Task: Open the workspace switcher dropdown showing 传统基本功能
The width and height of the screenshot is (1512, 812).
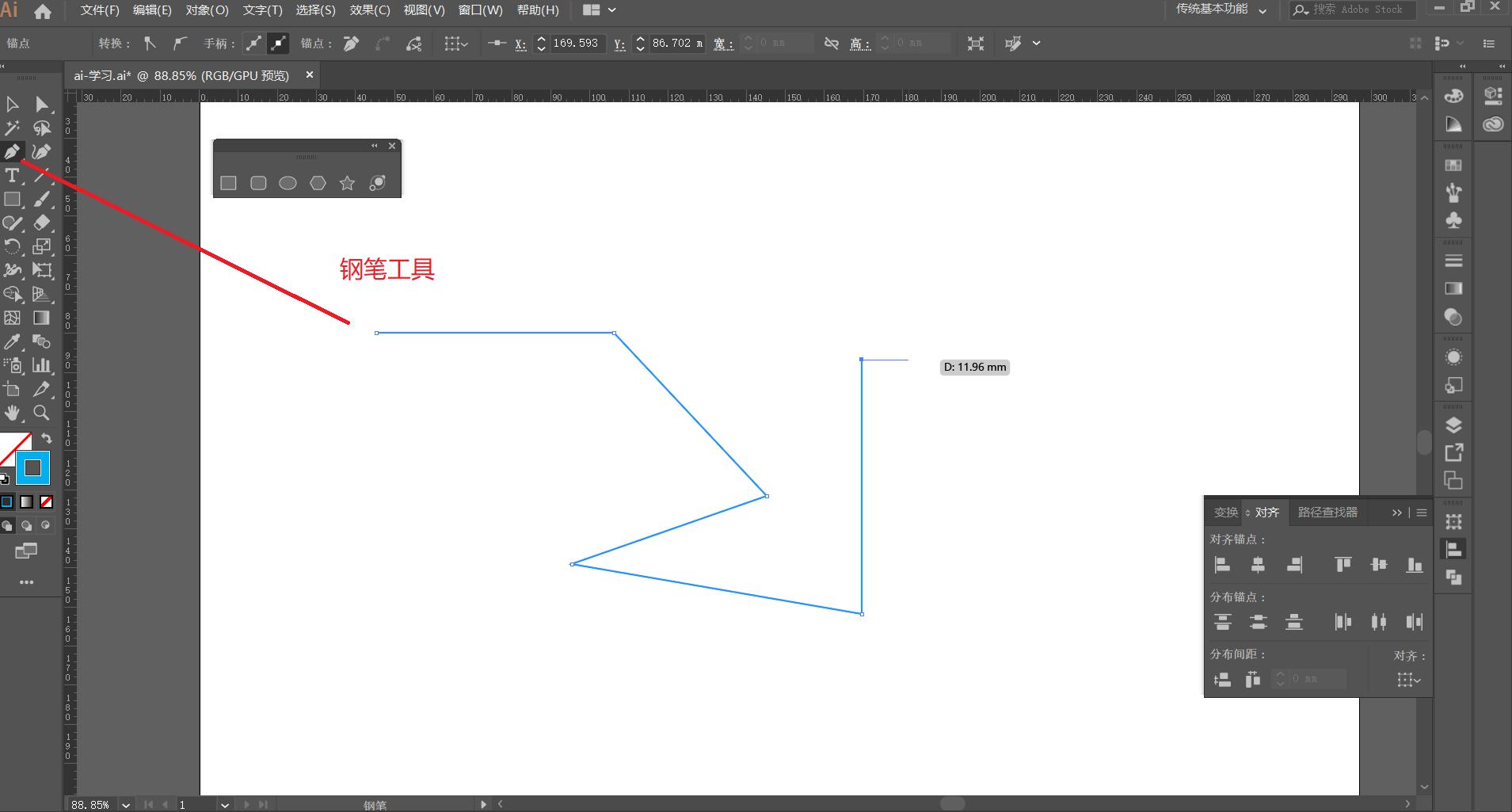Action: point(1261,10)
